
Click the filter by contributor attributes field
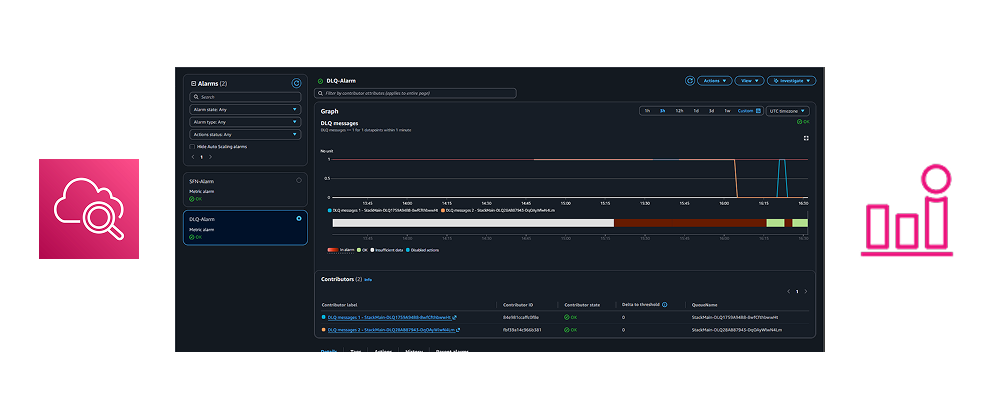(416, 93)
